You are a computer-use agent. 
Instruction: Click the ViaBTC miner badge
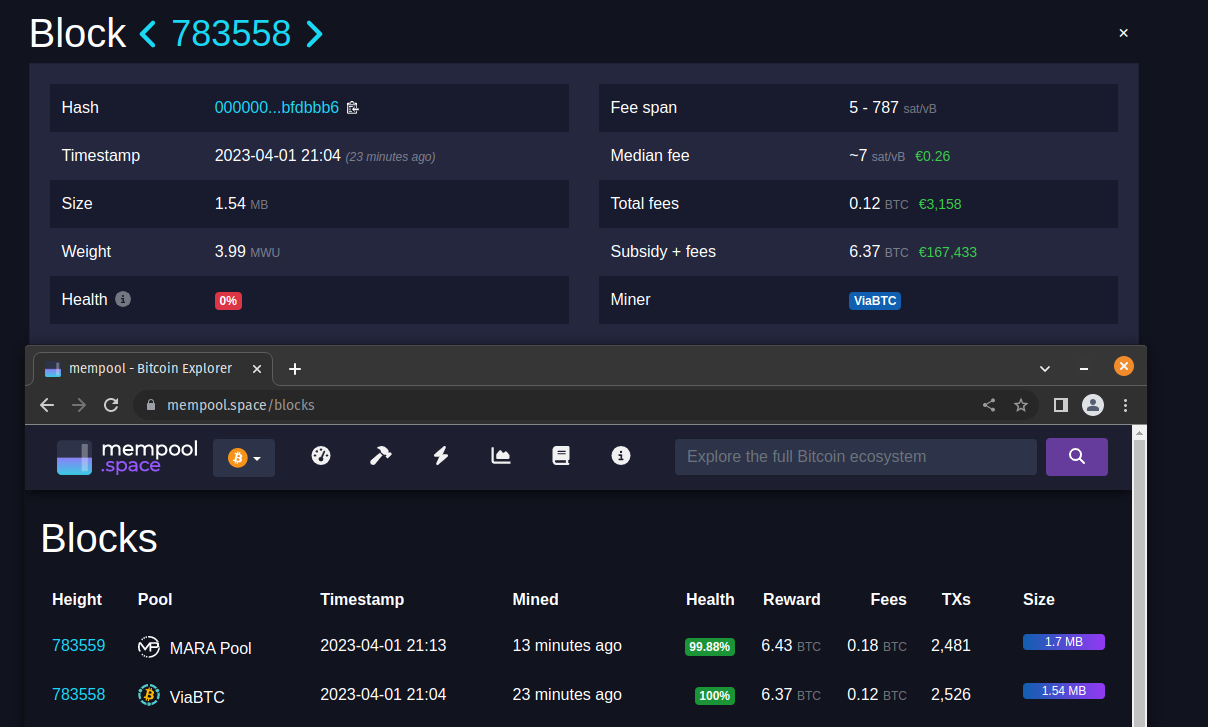874,300
